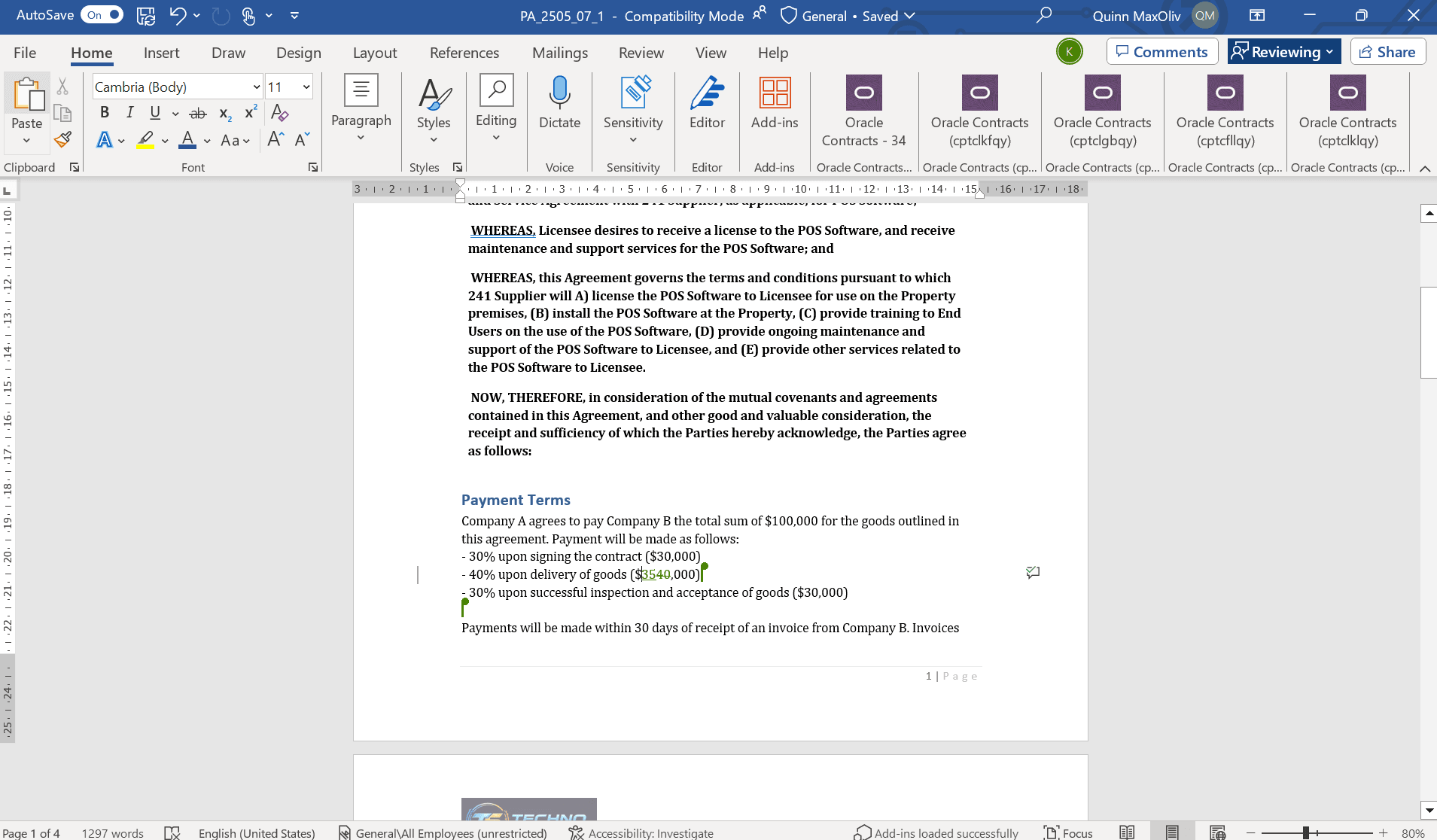This screenshot has width=1437, height=840.
Task: Toggle the AutoSave switch
Action: (x=102, y=15)
